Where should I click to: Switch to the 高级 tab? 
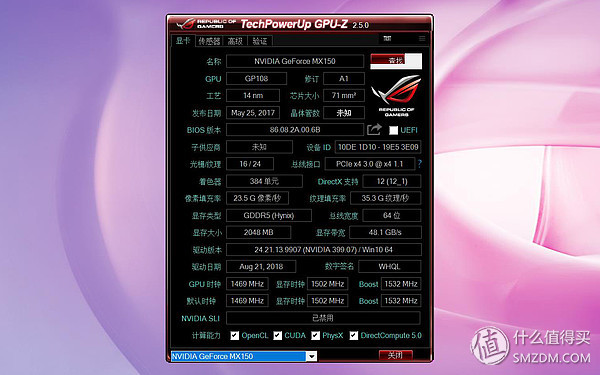(x=235, y=41)
